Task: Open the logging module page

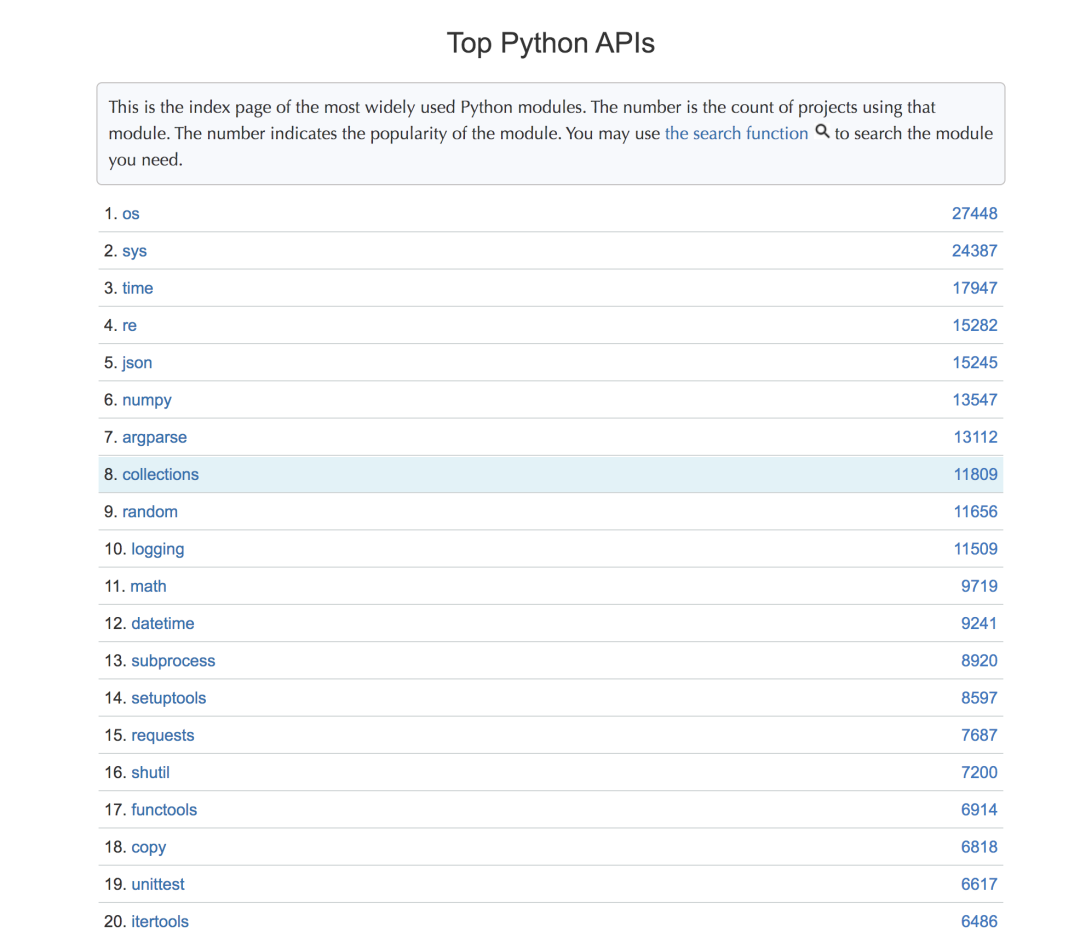Action: coord(157,548)
